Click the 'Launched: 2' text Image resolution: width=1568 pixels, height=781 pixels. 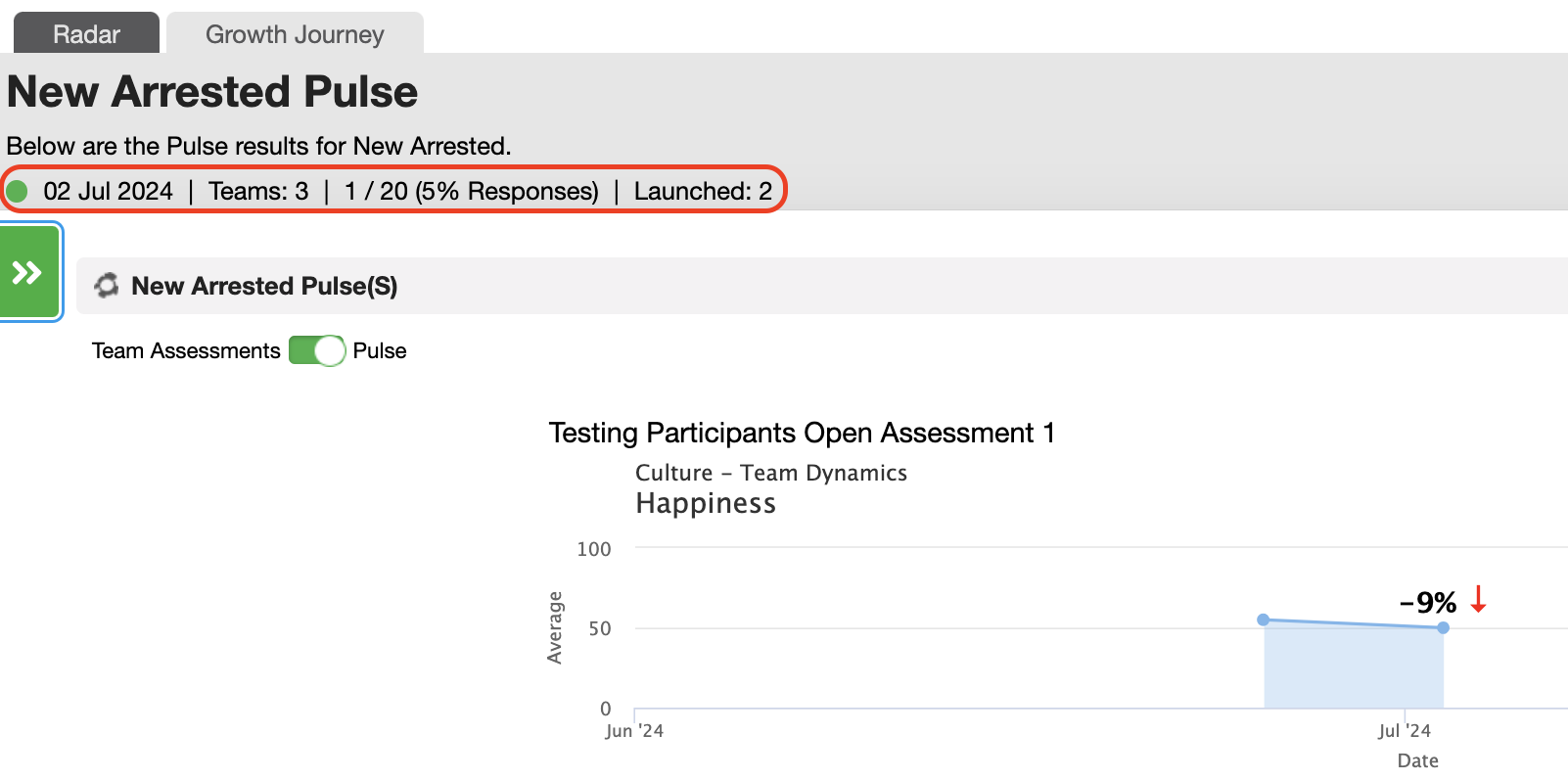coord(703,191)
